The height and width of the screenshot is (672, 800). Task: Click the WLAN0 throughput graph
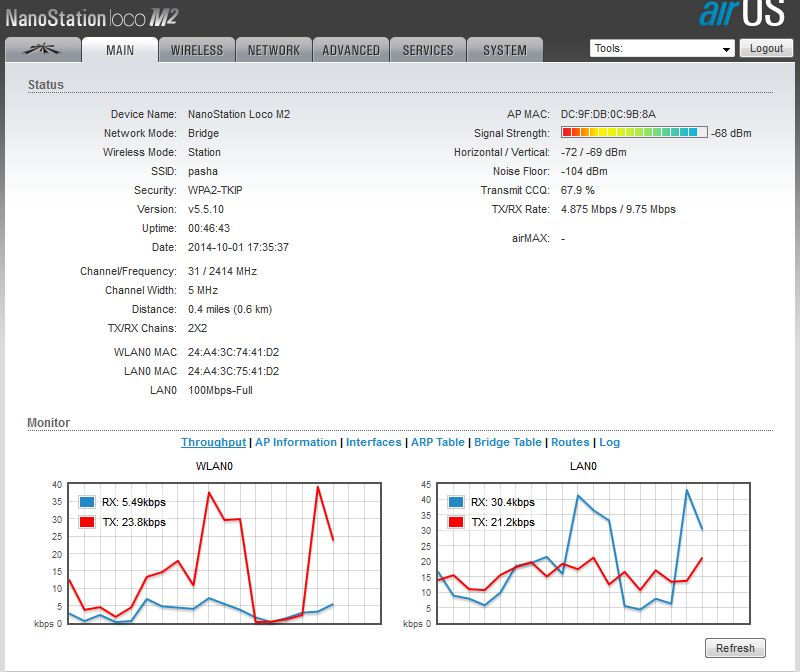pyautogui.click(x=224, y=553)
